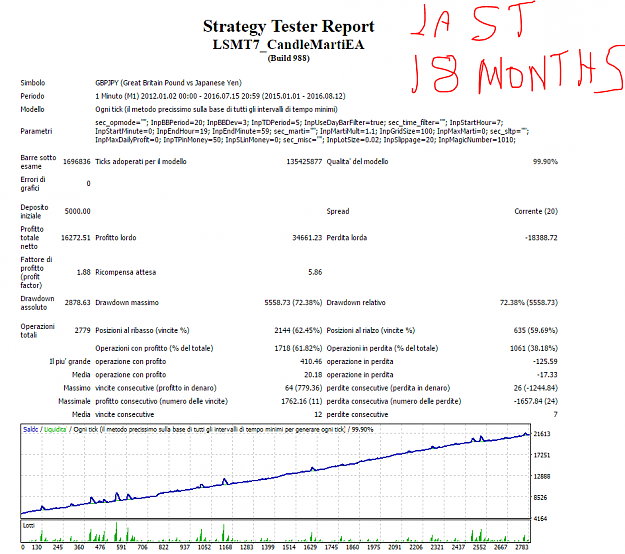Select largest profit trade 410.46
This screenshot has height=554, width=625.
pos(311,361)
